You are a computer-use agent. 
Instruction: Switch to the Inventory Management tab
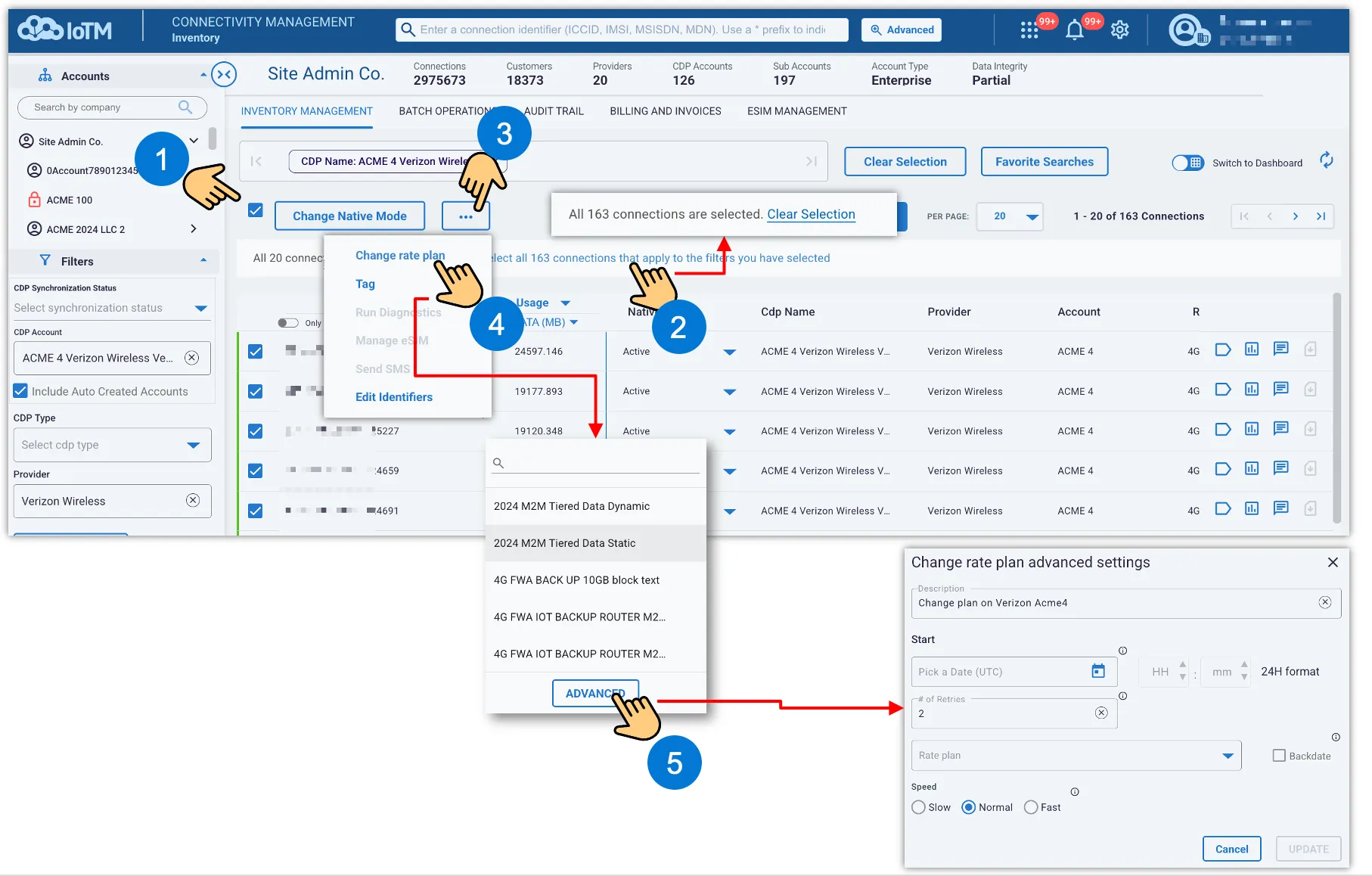coord(307,111)
